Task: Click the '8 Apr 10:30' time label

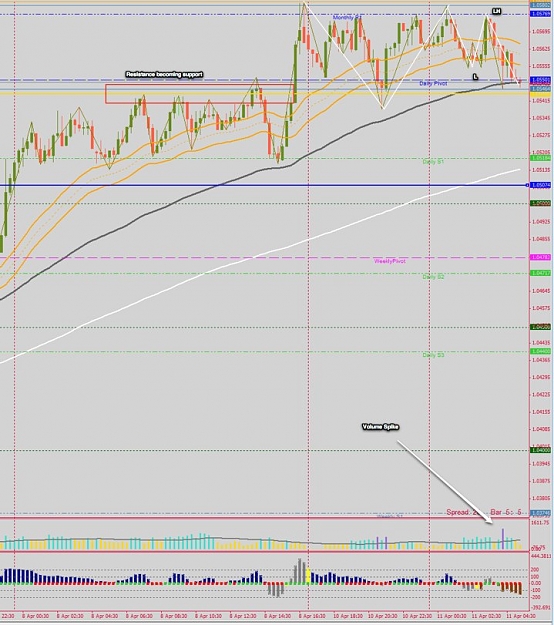Action: pos(208,616)
